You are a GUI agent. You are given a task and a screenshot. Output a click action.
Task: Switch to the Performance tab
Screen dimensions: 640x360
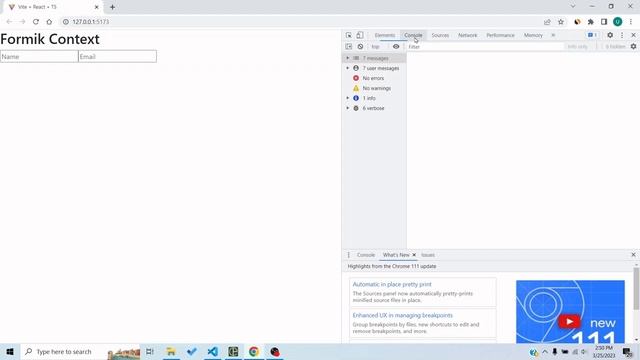pyautogui.click(x=500, y=35)
